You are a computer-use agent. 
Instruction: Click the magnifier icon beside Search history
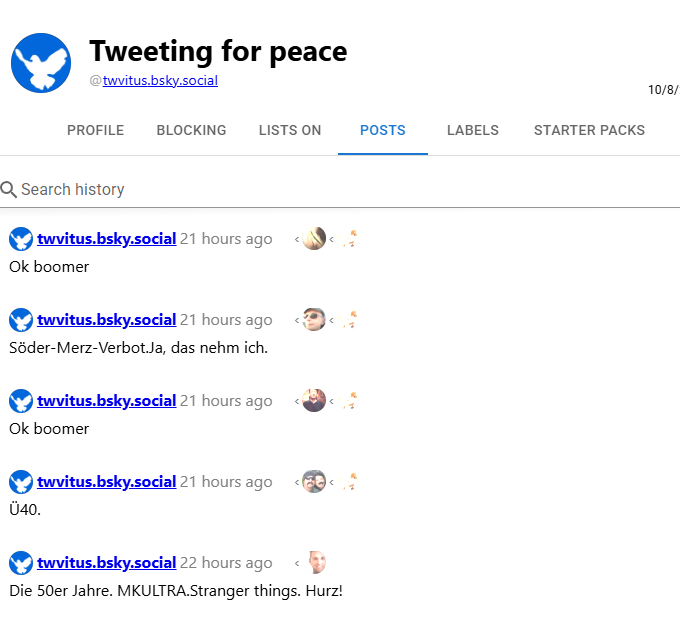click(9, 189)
